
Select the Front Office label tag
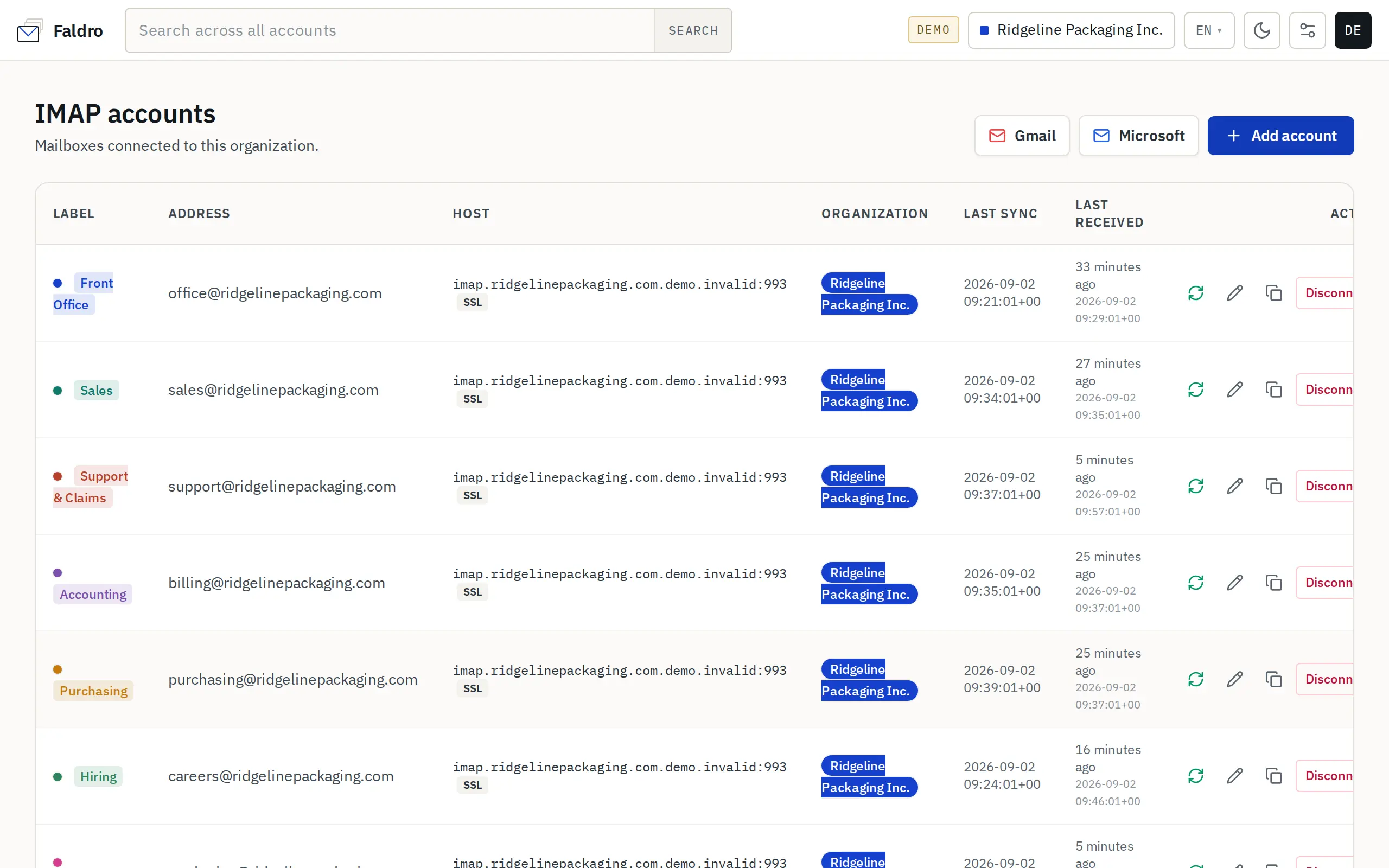(x=83, y=293)
